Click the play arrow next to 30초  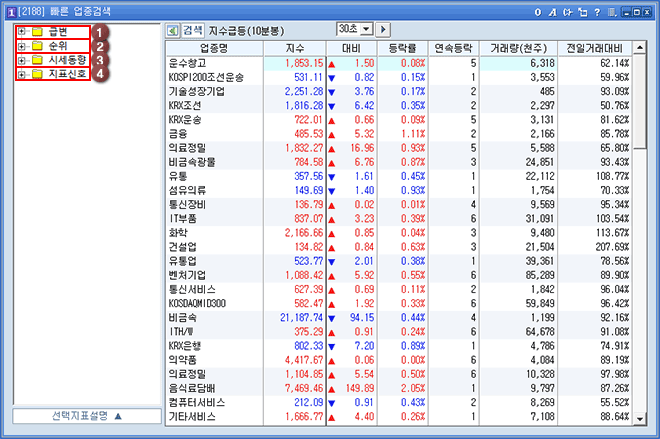(x=383, y=31)
